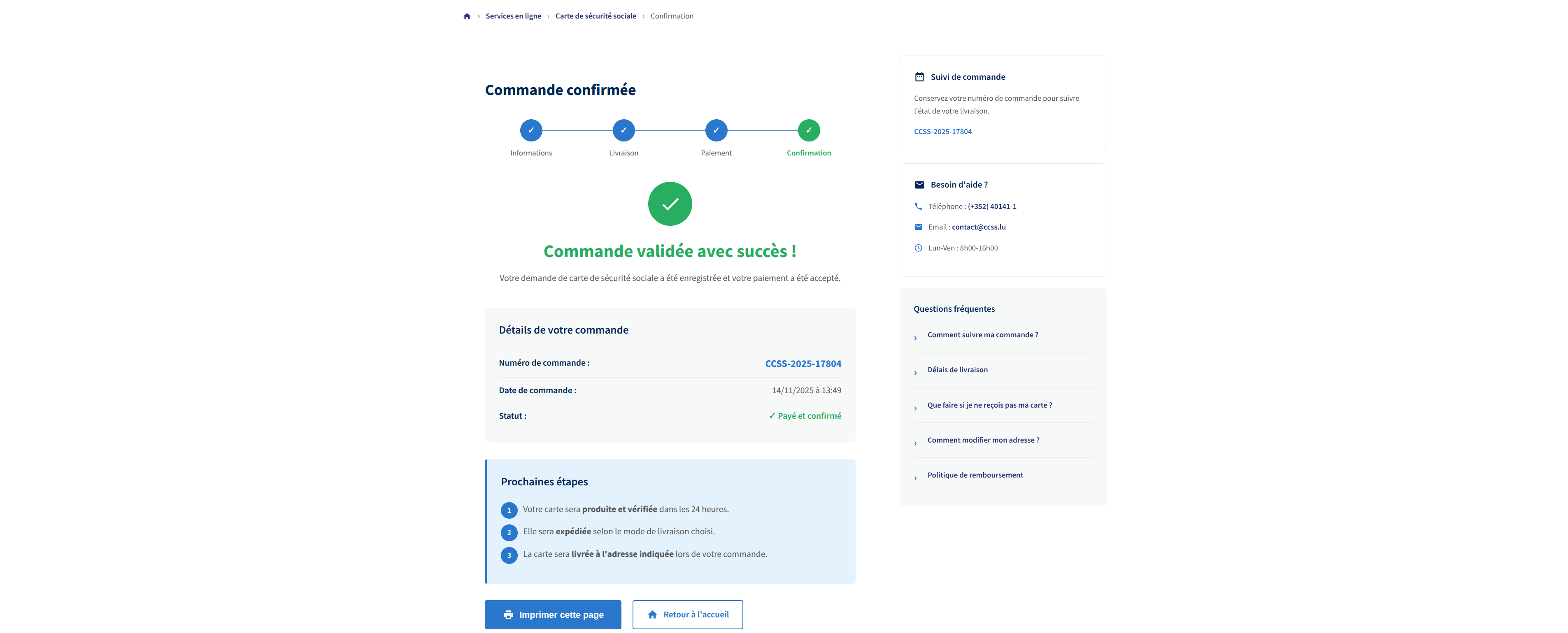Click the large green success checkmark
1568x633 pixels.
pyautogui.click(x=670, y=204)
